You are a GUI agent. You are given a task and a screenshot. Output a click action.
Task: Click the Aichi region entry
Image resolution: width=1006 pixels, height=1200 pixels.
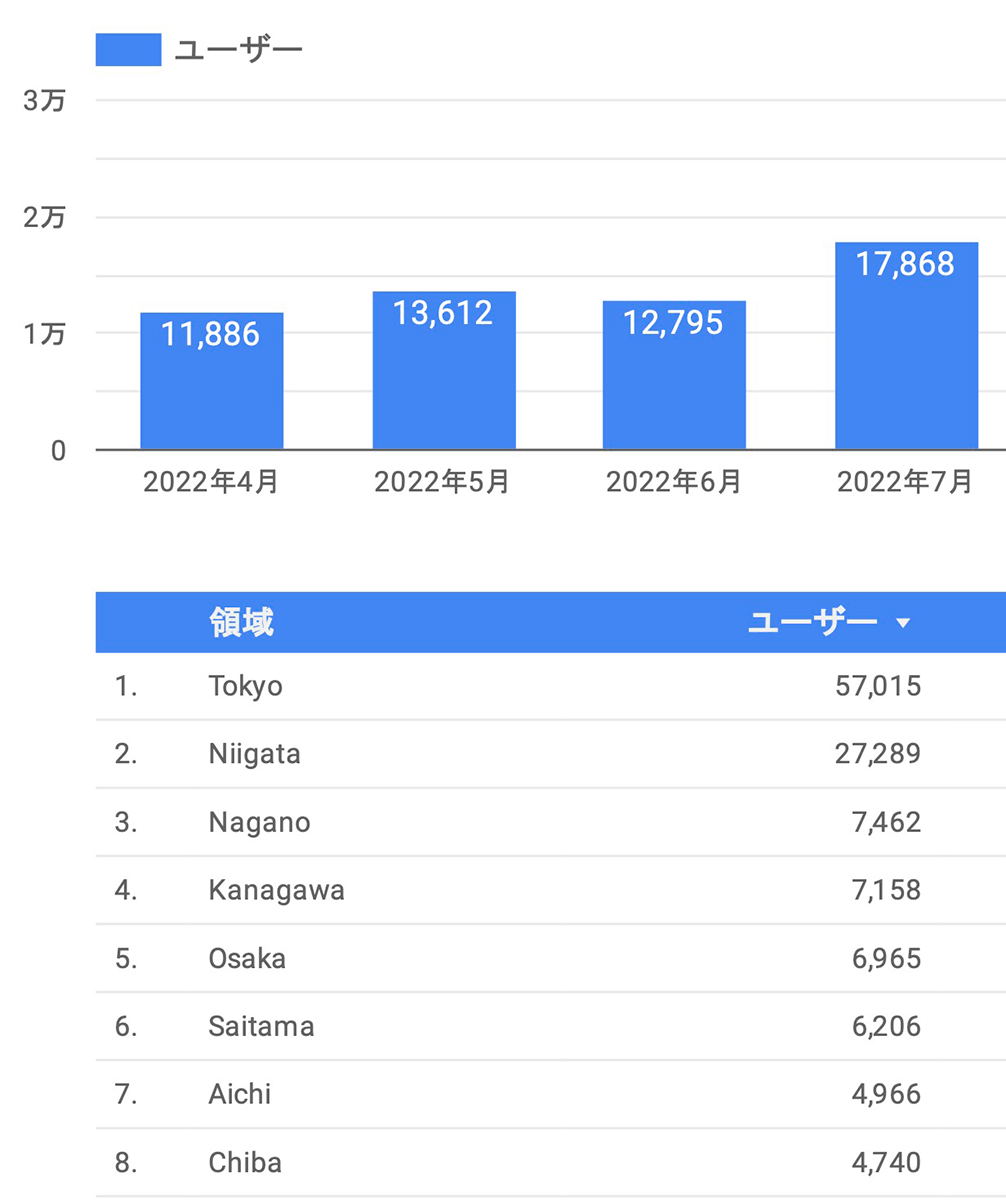[x=239, y=1094]
